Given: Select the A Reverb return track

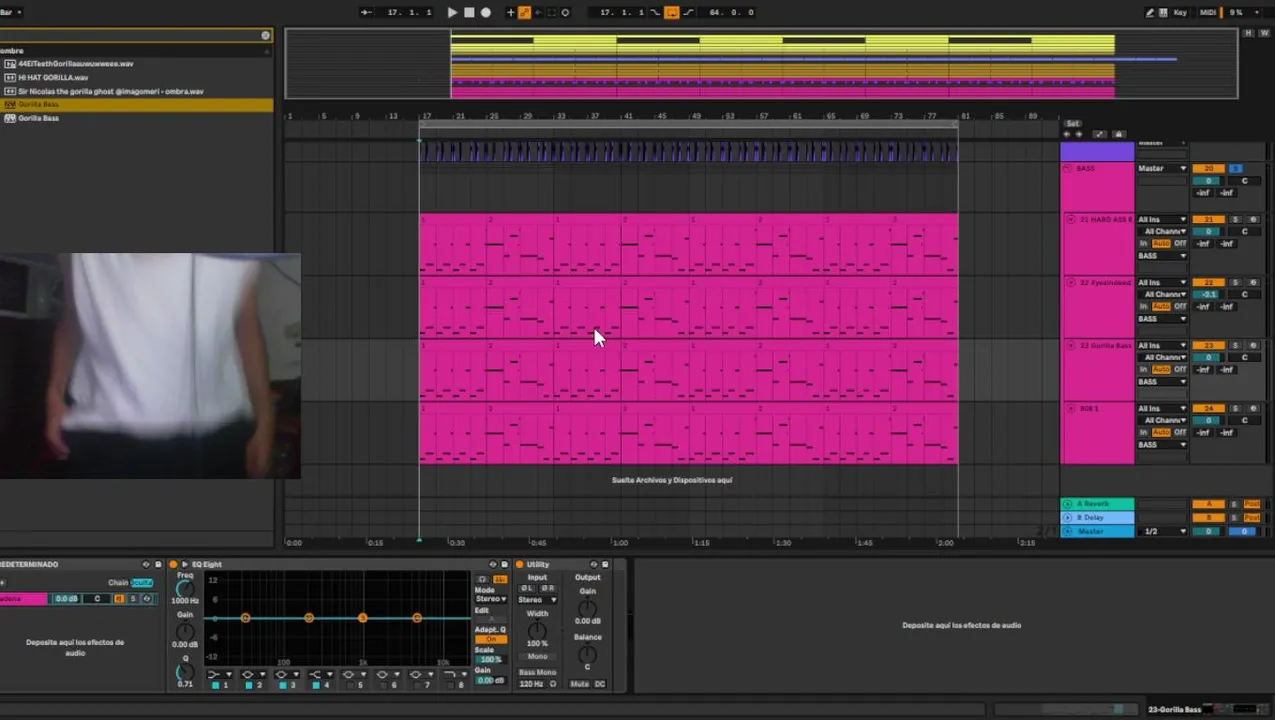Looking at the screenshot, I should tap(1098, 504).
